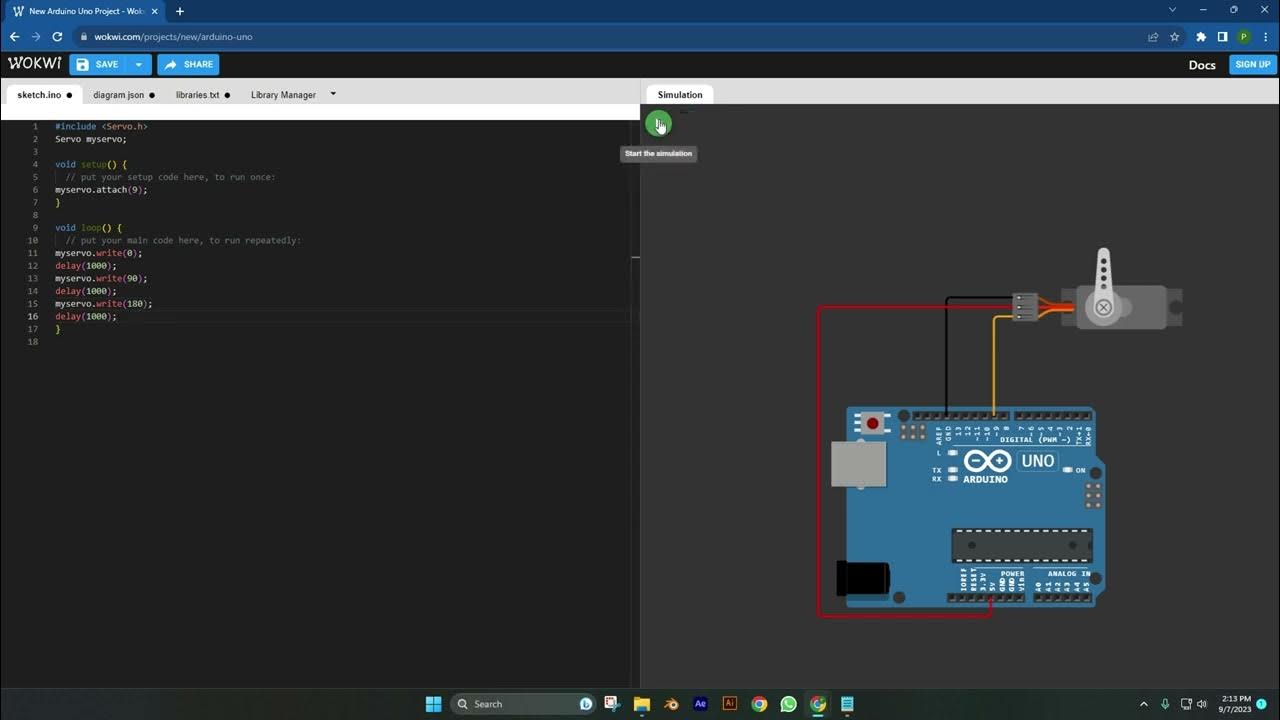Expand the editor tabs dropdown arrow
Viewport: 1280px width, 720px height.
(333, 94)
